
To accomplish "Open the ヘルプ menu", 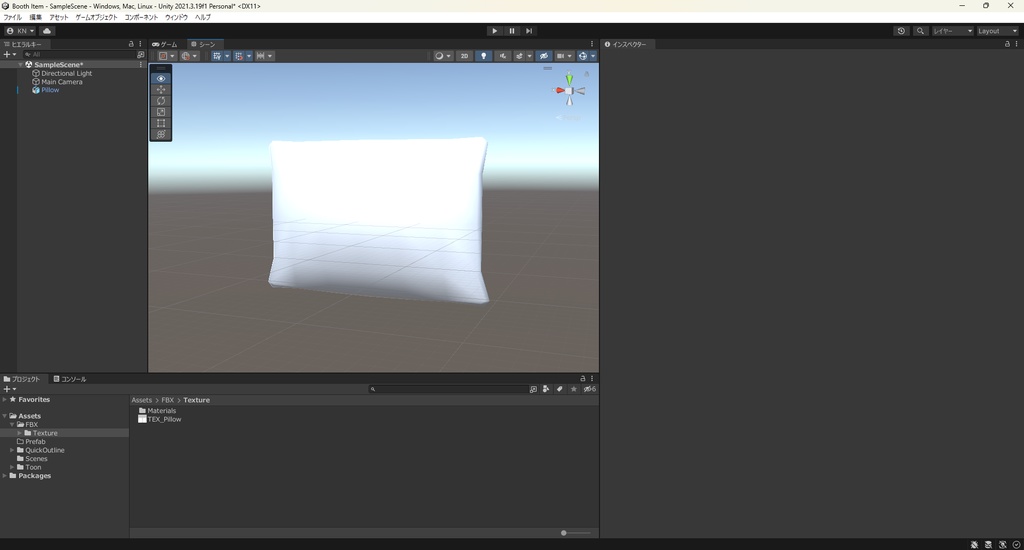I will (202, 17).
